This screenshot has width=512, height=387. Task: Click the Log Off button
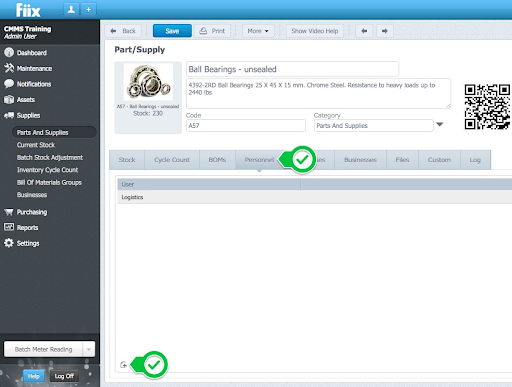coord(64,376)
